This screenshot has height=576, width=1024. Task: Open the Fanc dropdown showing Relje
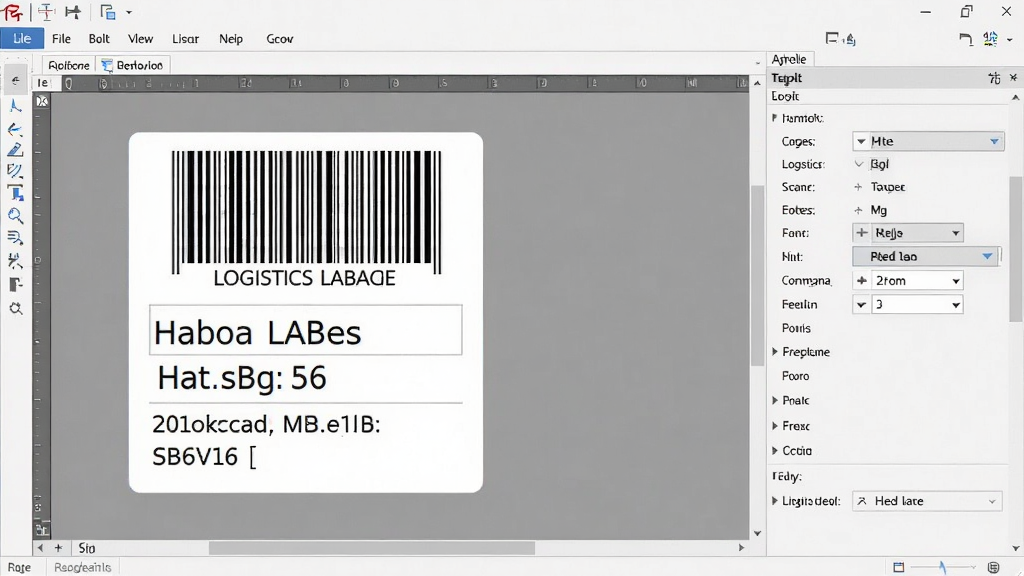click(917, 232)
